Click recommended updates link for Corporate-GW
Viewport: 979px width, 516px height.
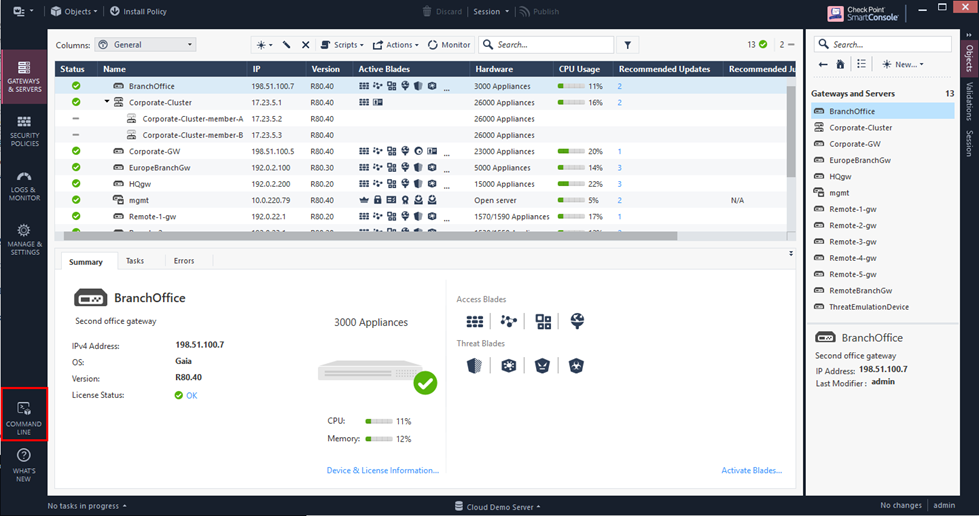tap(619, 152)
